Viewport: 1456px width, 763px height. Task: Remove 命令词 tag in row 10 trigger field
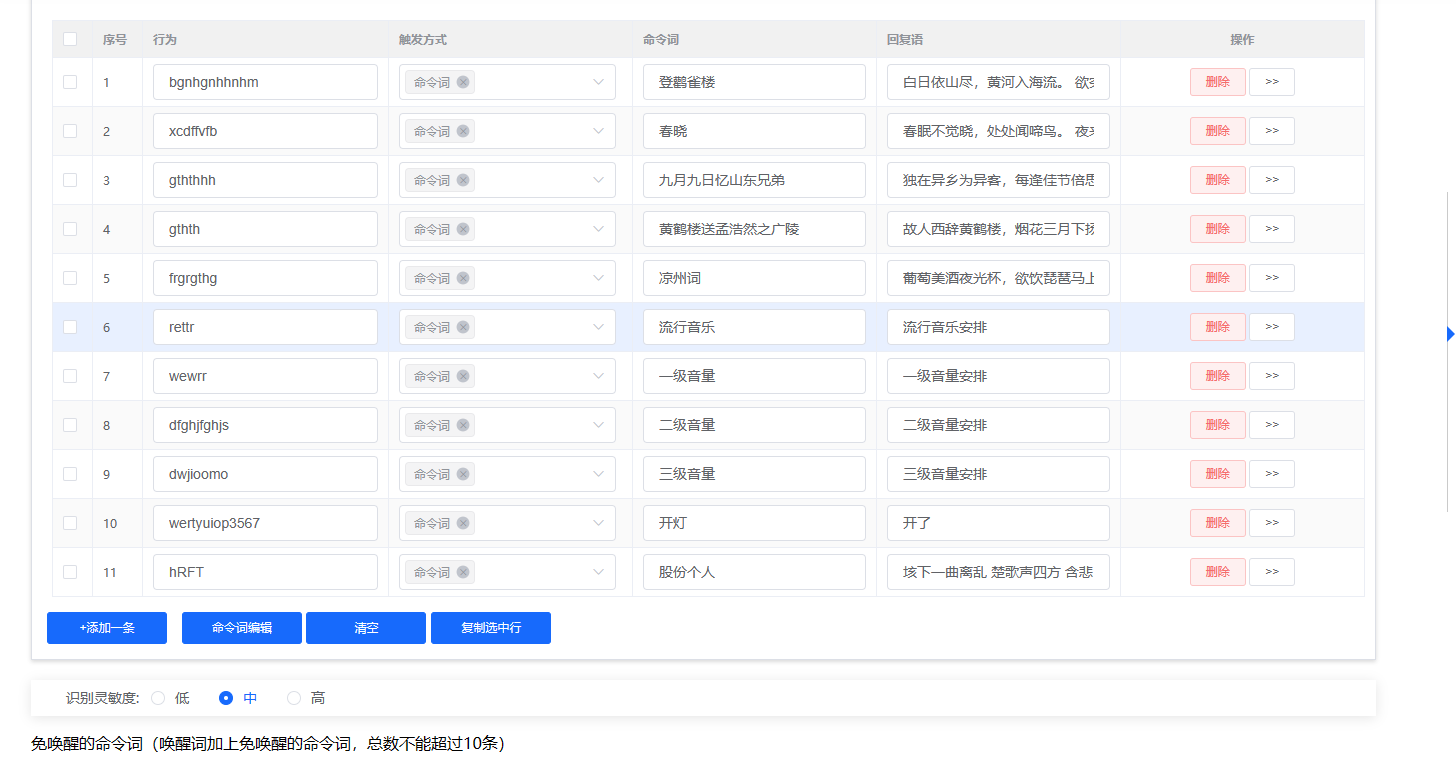point(463,523)
